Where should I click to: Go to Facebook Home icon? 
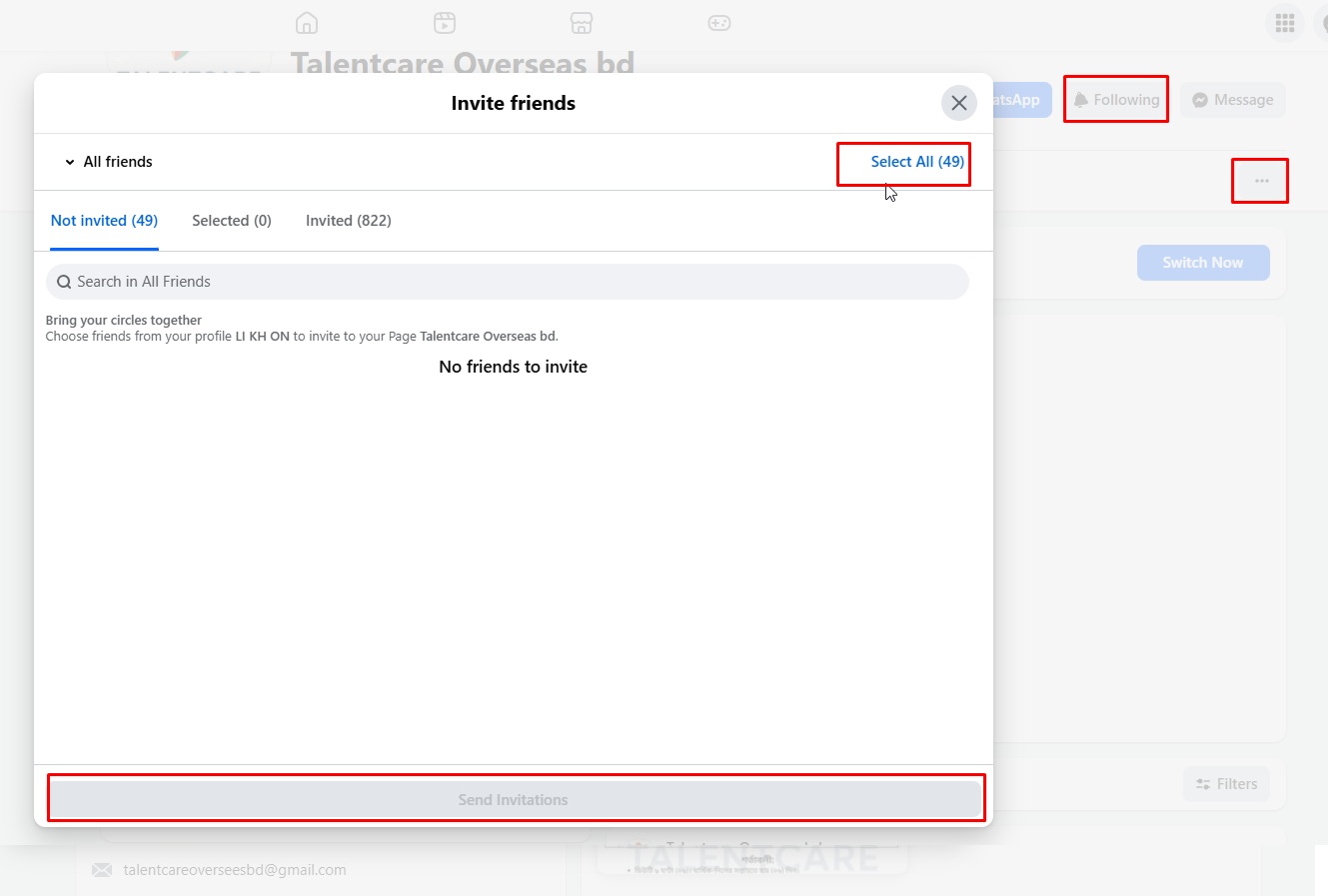[307, 23]
